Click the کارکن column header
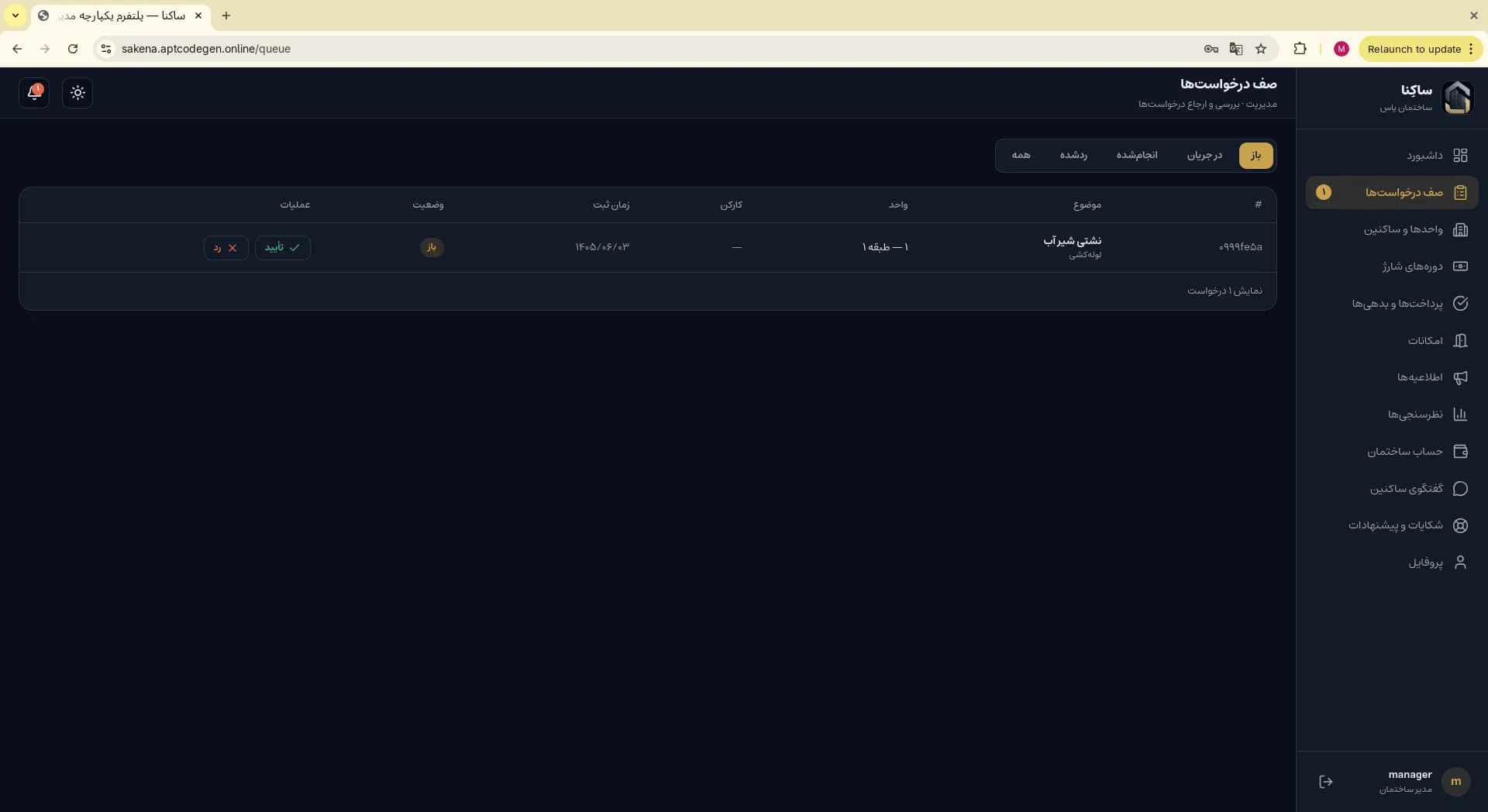Screen dimensions: 1488x812 (x=731, y=205)
